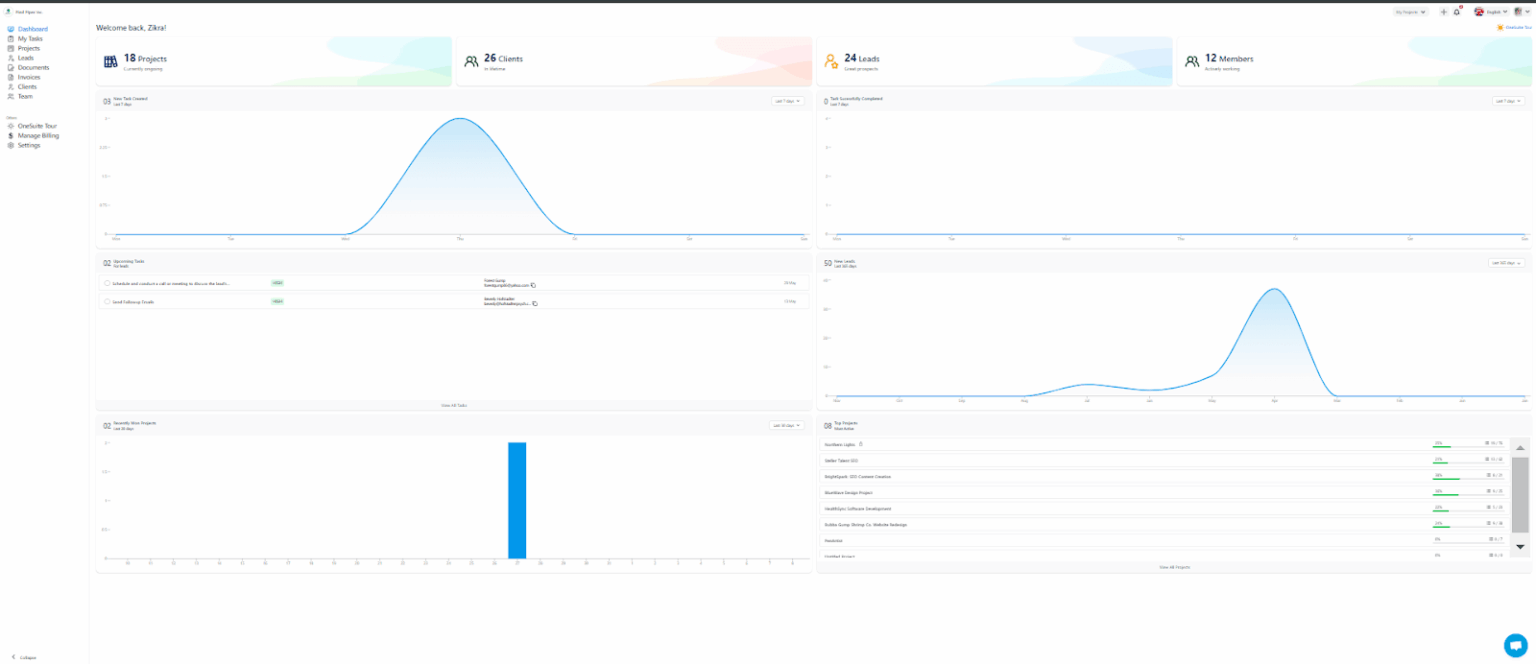The image size is (1536, 664).
Task: Open the Leads section
Action: coord(26,57)
